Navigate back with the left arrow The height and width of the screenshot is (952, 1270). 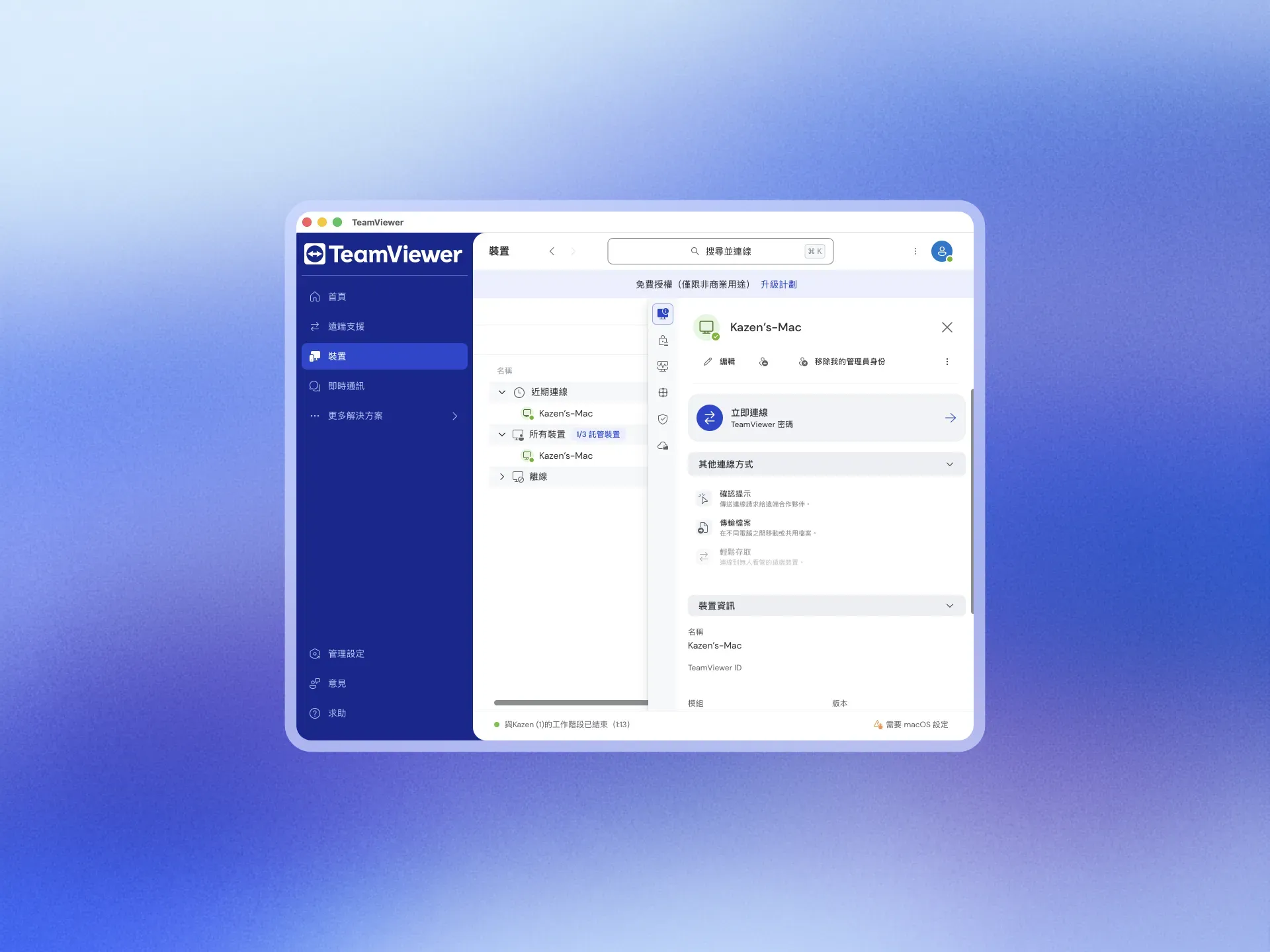click(x=552, y=251)
